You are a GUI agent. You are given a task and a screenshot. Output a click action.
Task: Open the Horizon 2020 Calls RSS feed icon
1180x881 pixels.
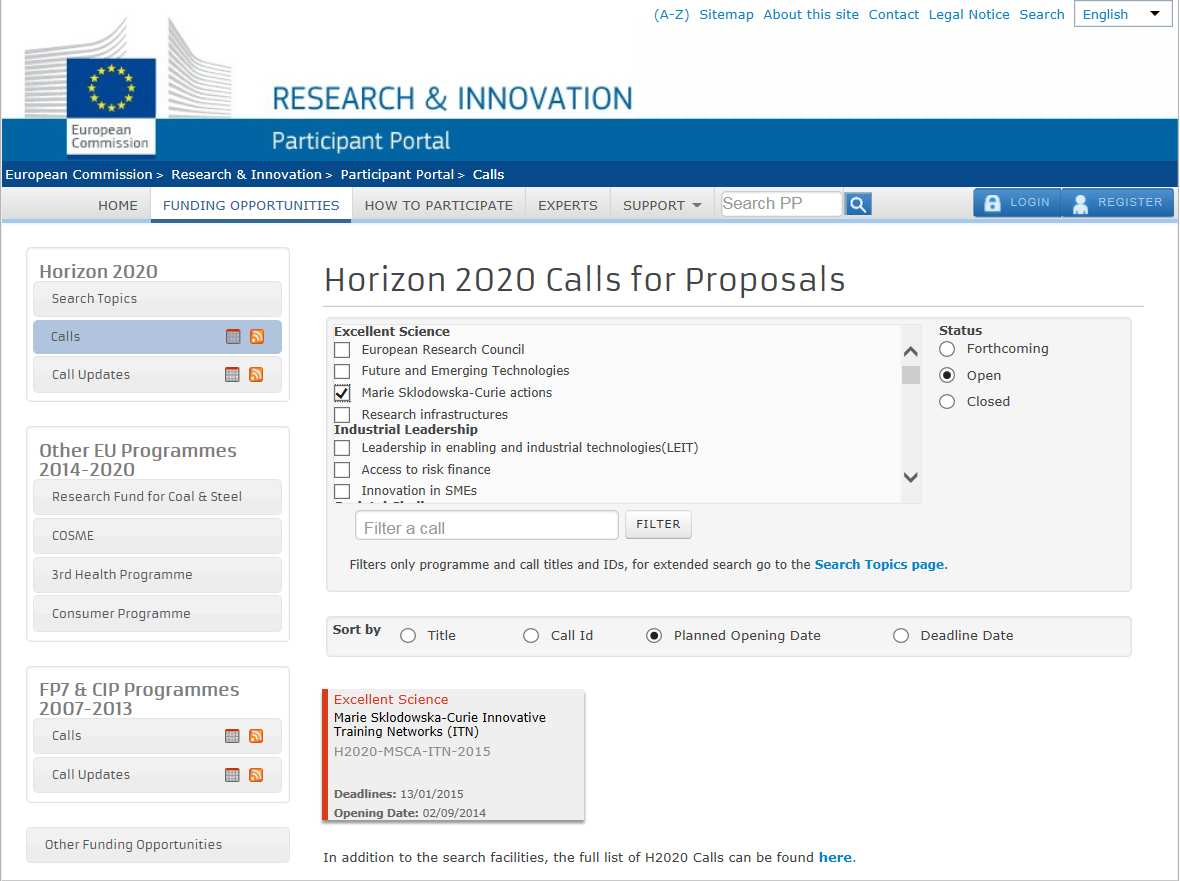(x=257, y=336)
